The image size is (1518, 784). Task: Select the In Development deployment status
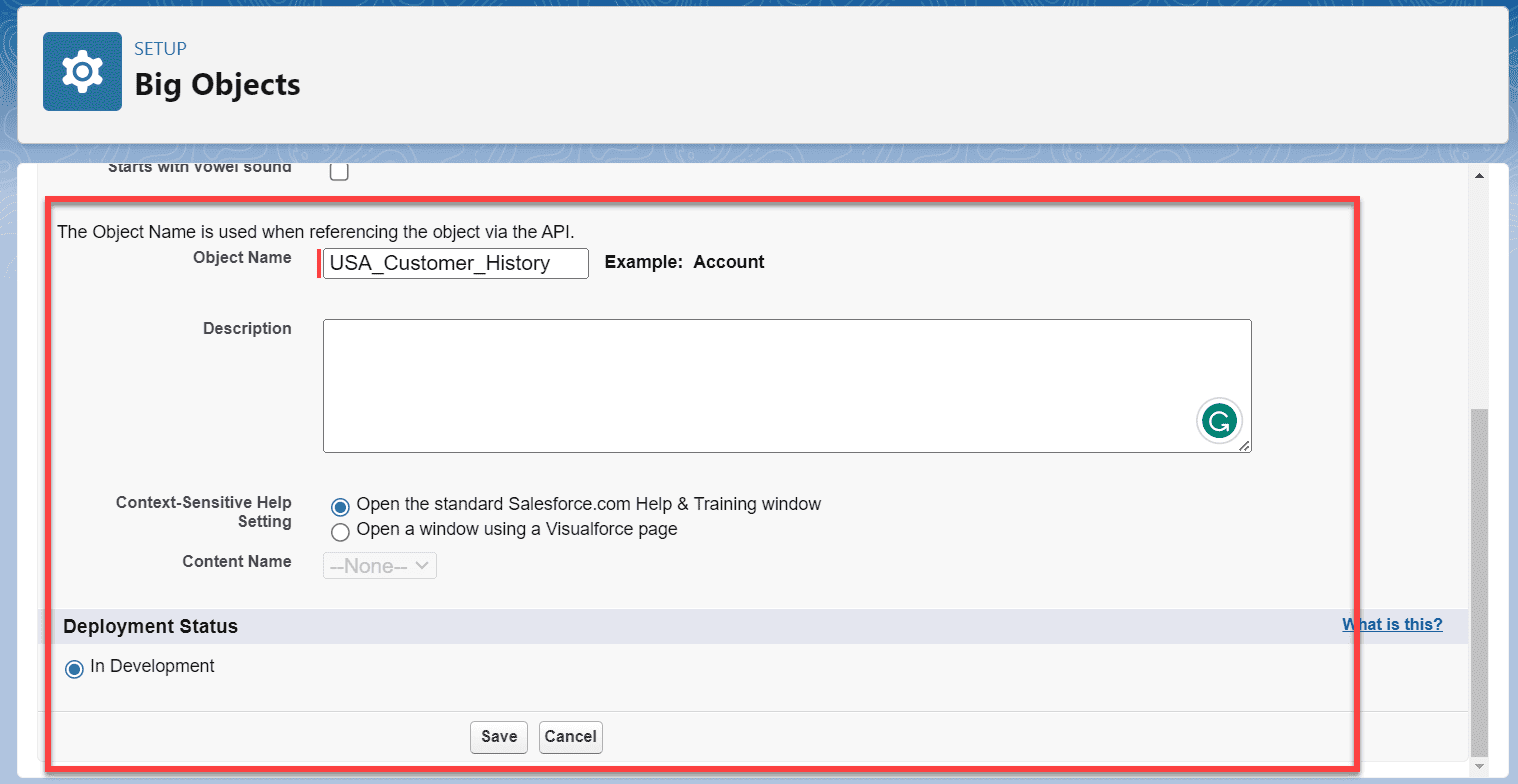[73, 668]
